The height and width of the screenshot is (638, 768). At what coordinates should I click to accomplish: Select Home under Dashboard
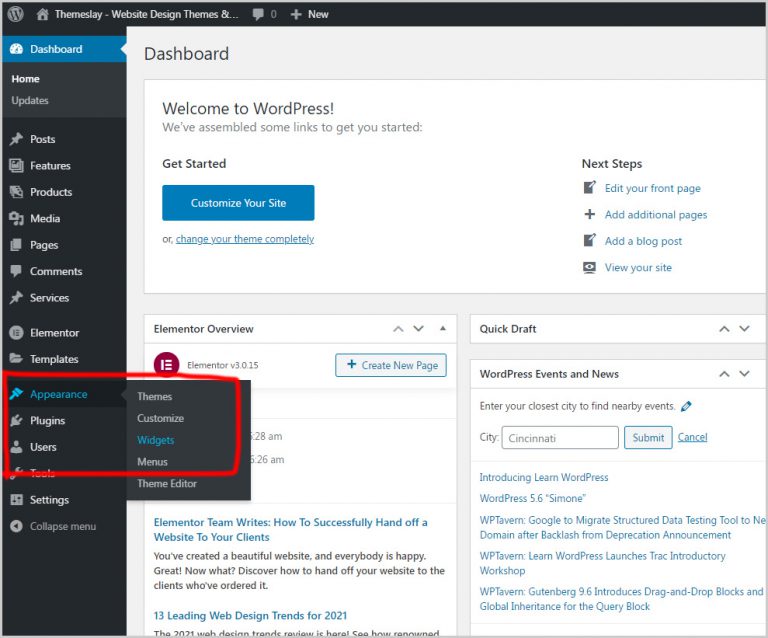25,79
